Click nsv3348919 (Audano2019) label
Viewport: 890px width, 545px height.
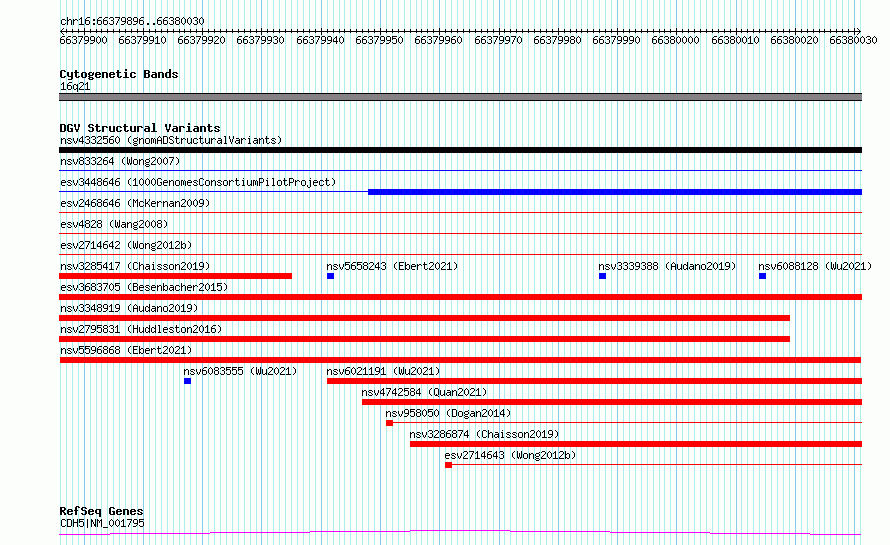click(129, 308)
